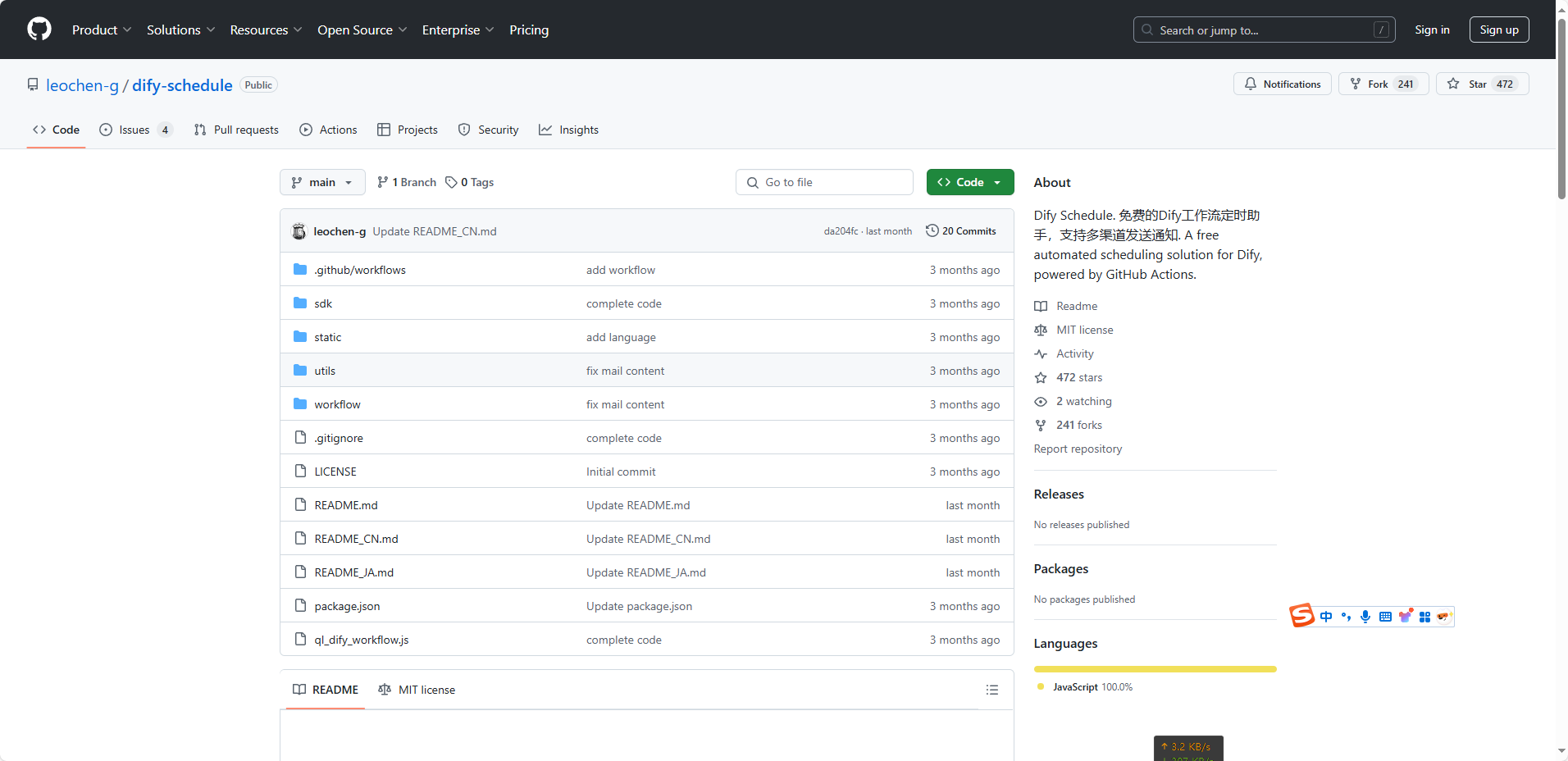Click the Star icon button
This screenshot has height=761, width=1568.
point(1453,84)
